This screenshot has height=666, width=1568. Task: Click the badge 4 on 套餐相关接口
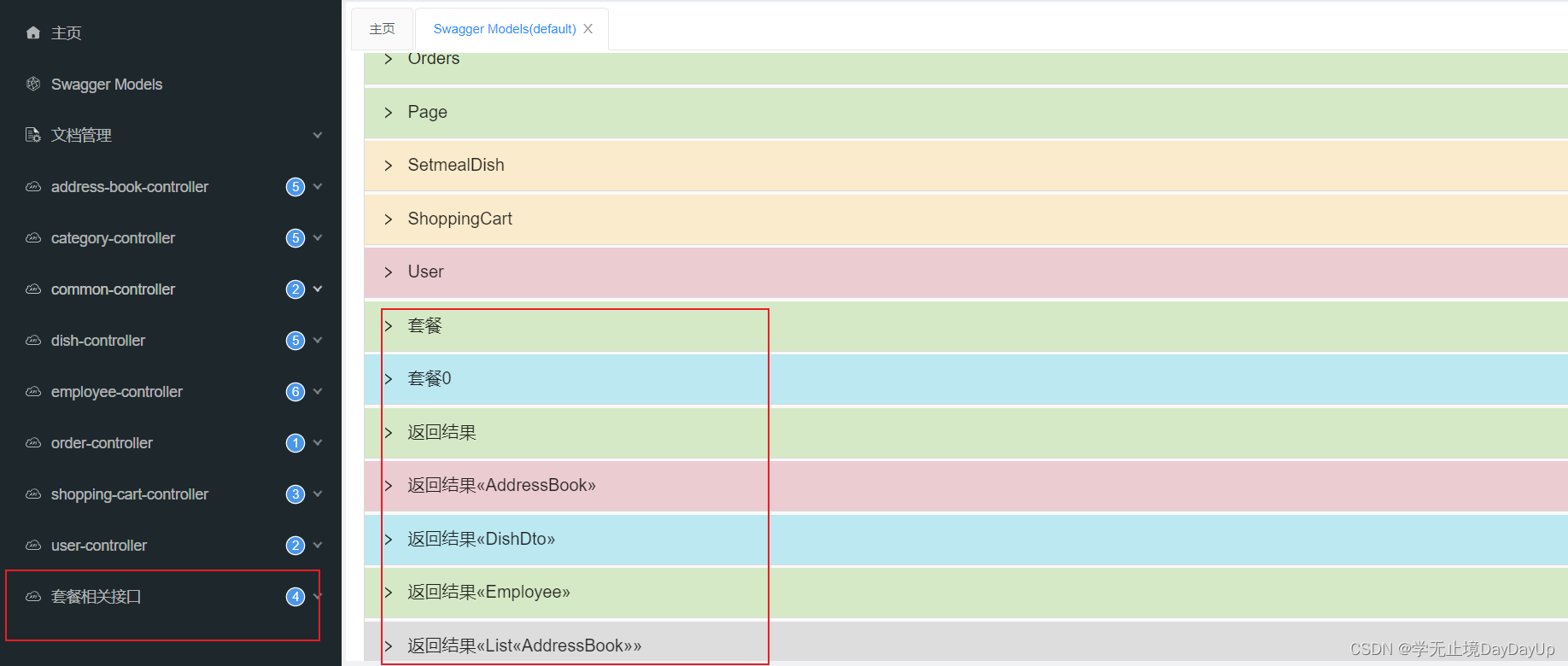click(295, 597)
